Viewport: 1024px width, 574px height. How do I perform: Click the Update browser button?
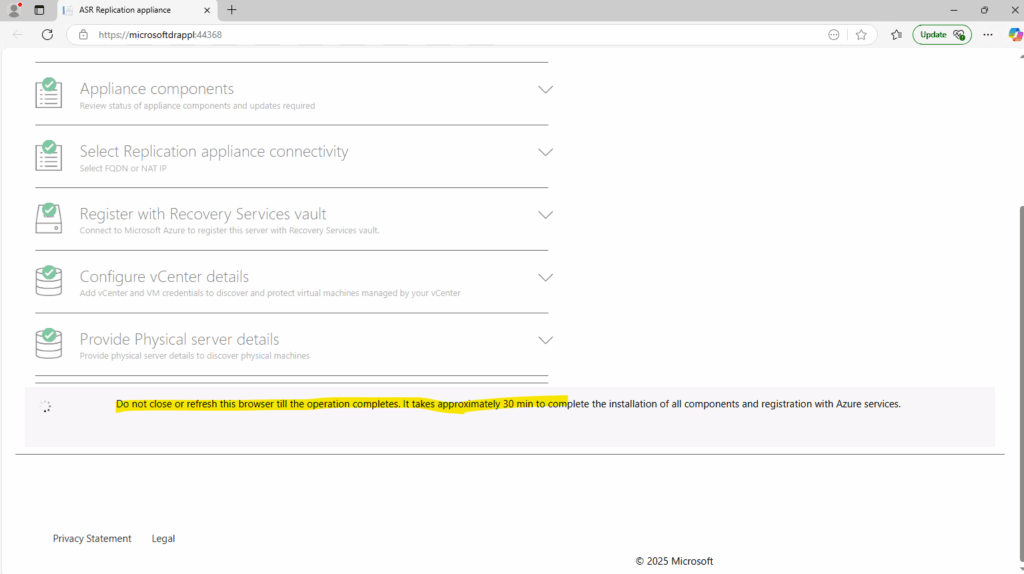click(x=942, y=35)
